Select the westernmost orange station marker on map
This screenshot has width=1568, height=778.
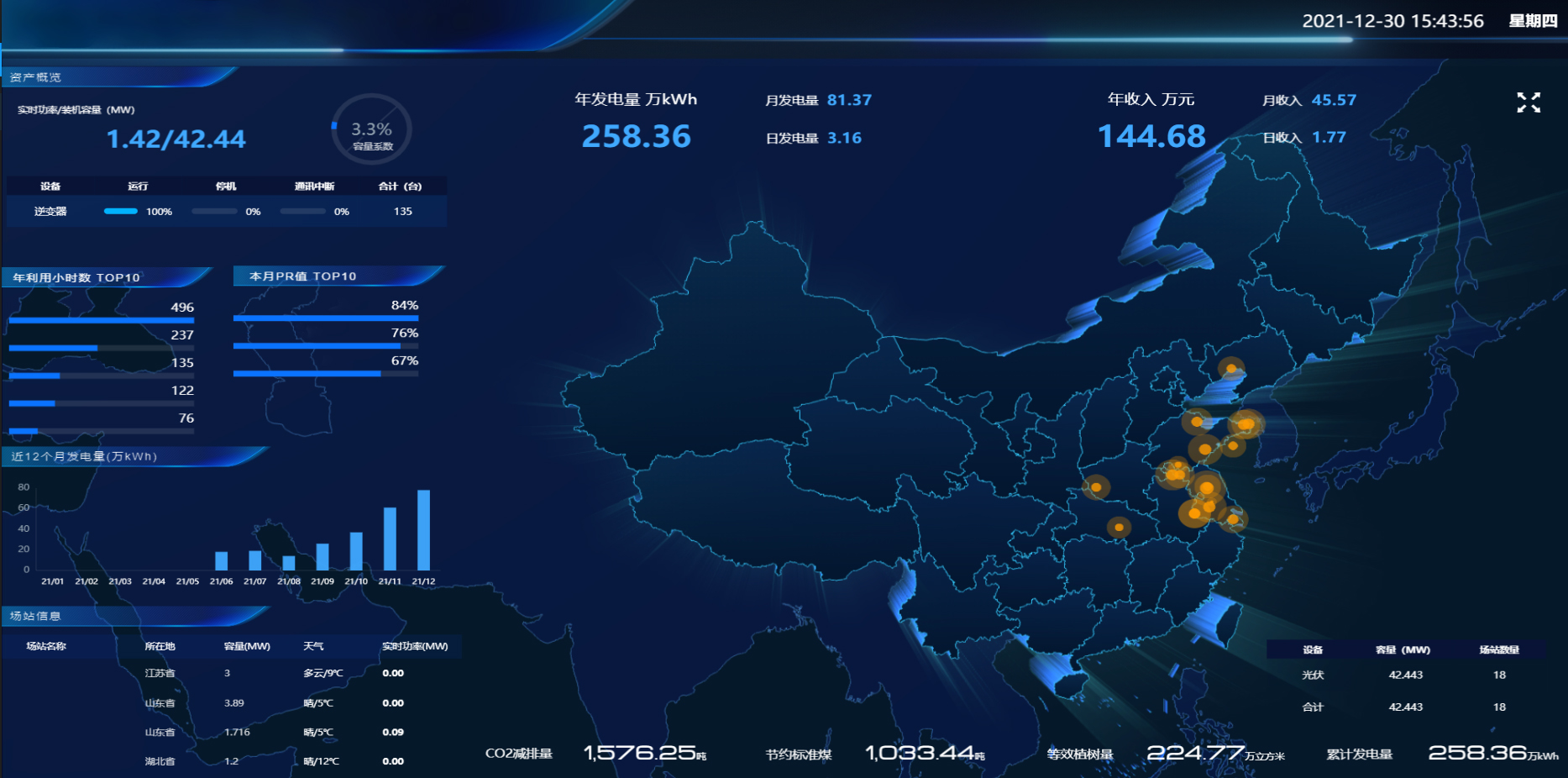click(1096, 486)
